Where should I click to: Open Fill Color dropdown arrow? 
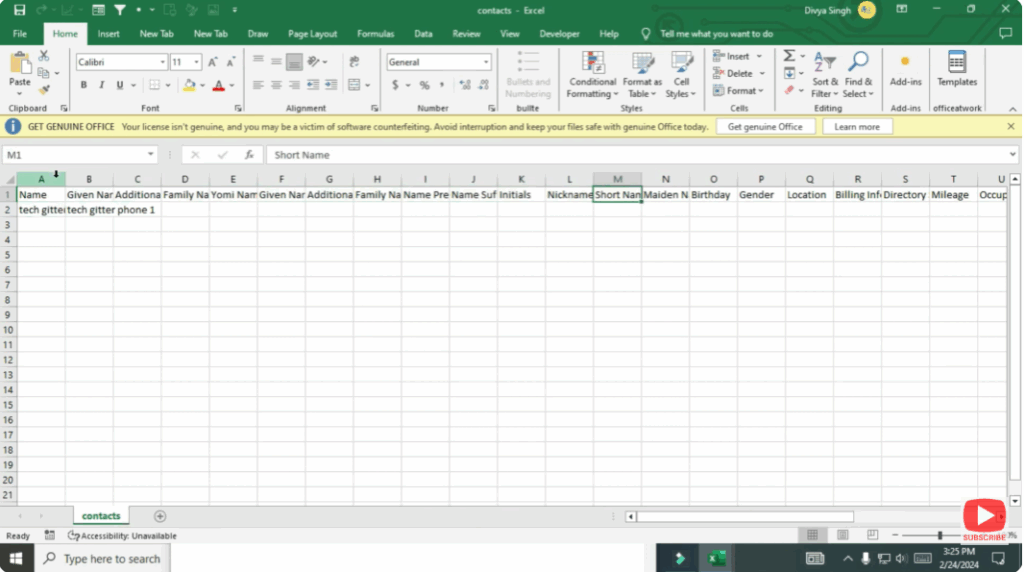tap(202, 85)
